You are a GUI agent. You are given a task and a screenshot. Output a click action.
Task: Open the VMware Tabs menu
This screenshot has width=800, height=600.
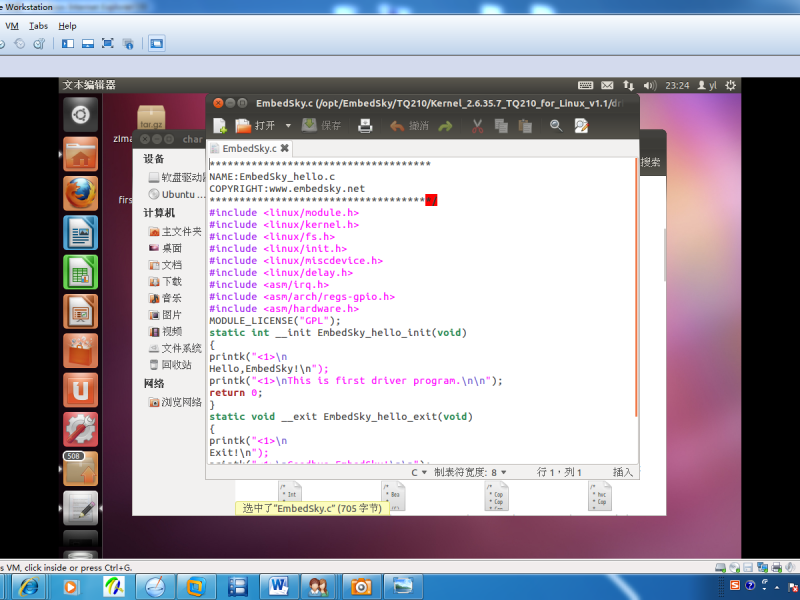click(38, 26)
